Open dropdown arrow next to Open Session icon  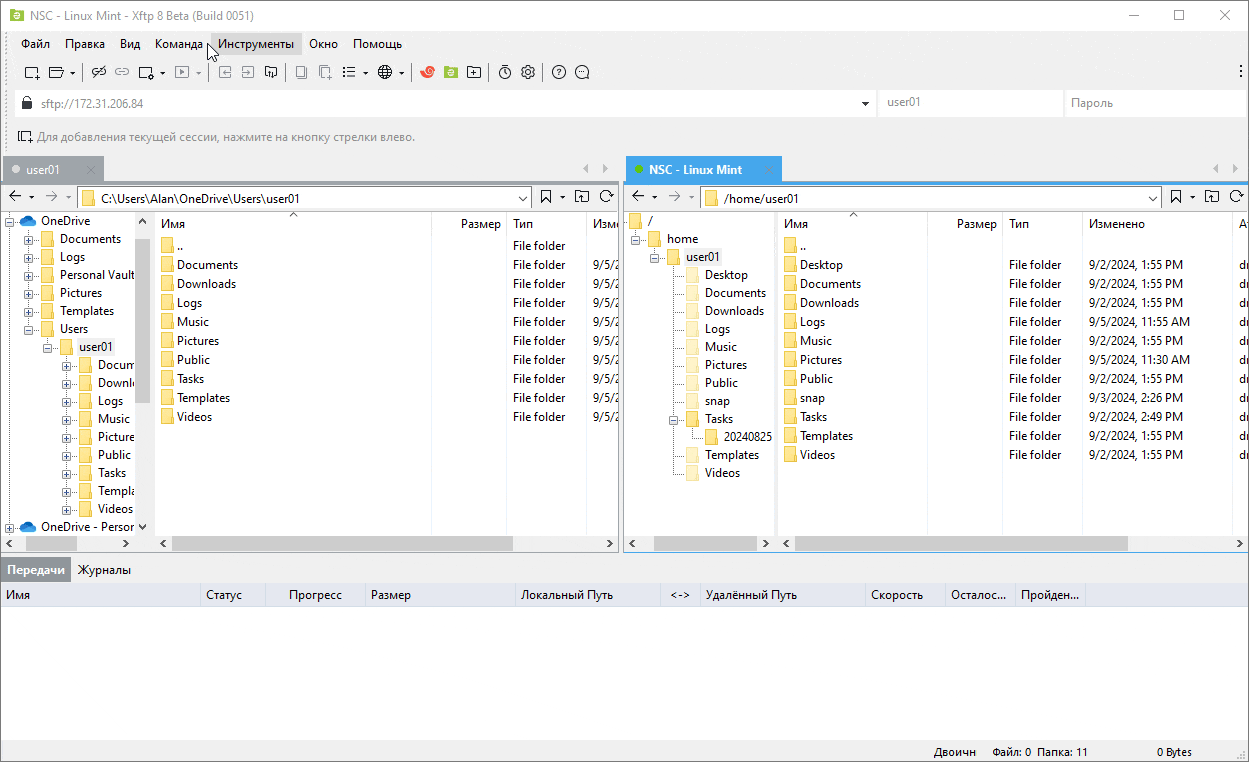pyautogui.click(x=73, y=73)
